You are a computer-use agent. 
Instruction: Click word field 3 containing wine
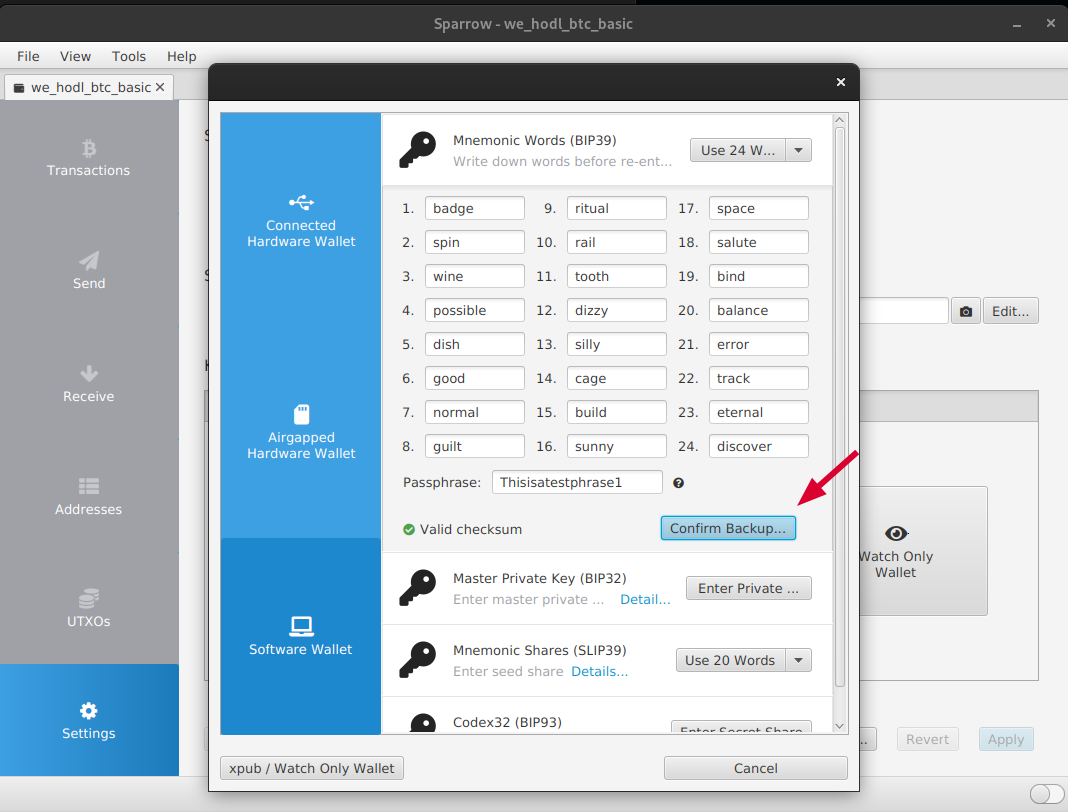[x=475, y=277]
